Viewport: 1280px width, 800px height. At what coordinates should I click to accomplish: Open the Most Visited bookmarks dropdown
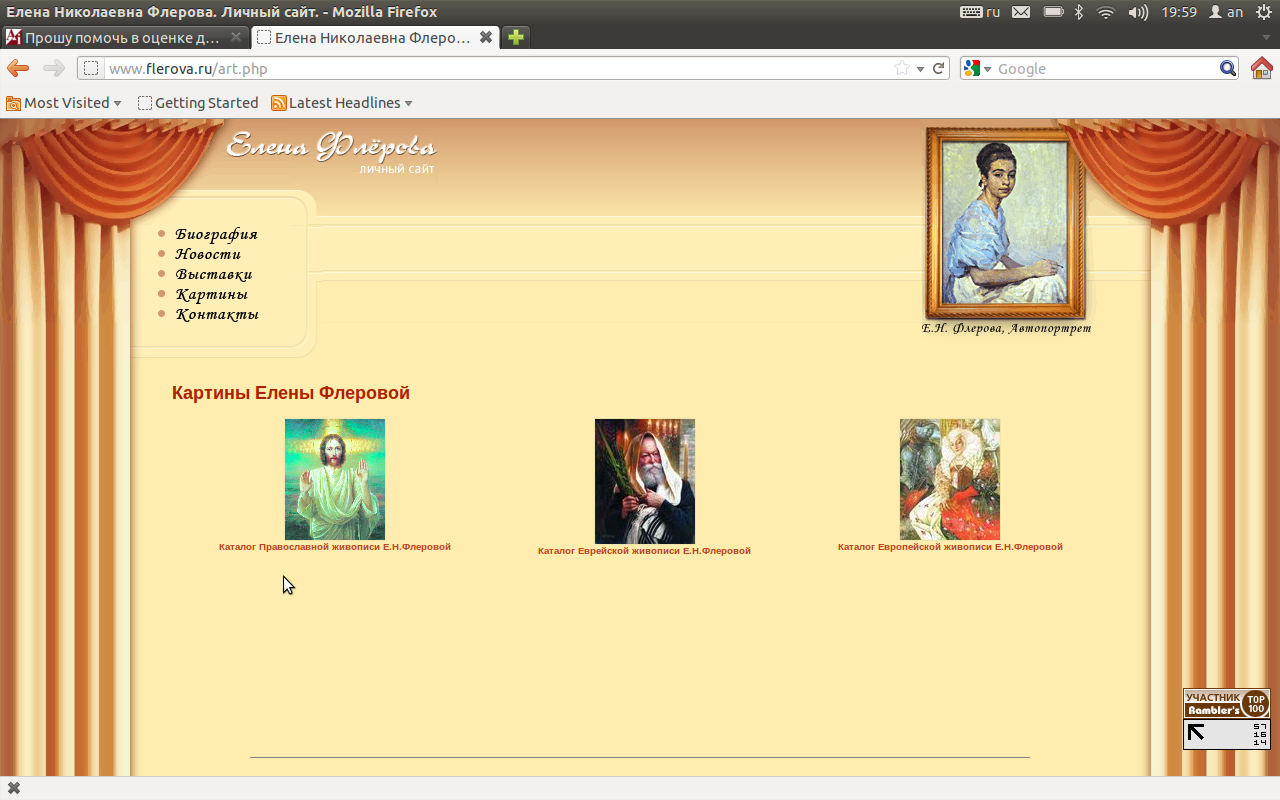coord(64,103)
